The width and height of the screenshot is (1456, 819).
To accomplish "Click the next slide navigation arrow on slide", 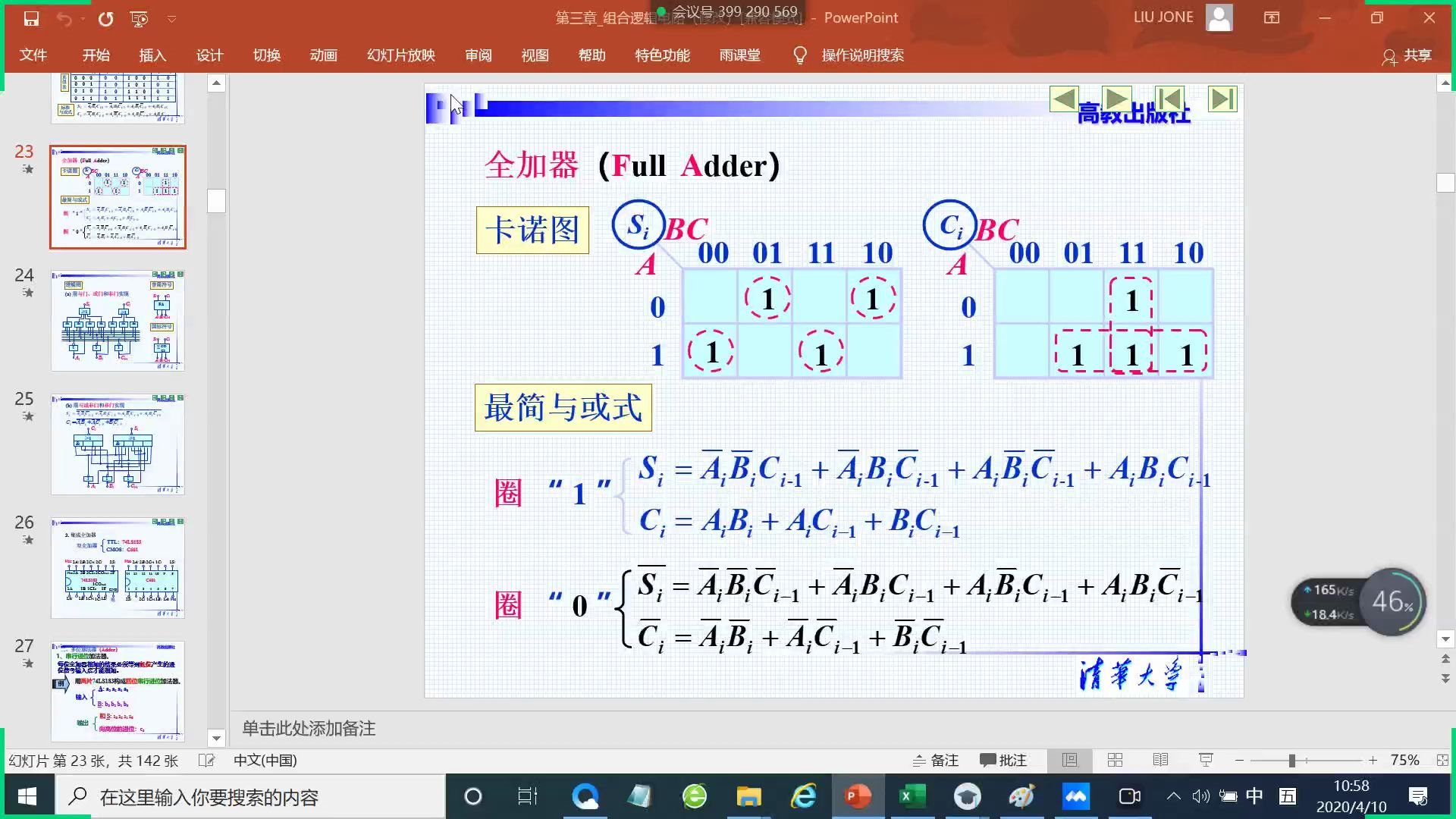I will coord(1116,99).
